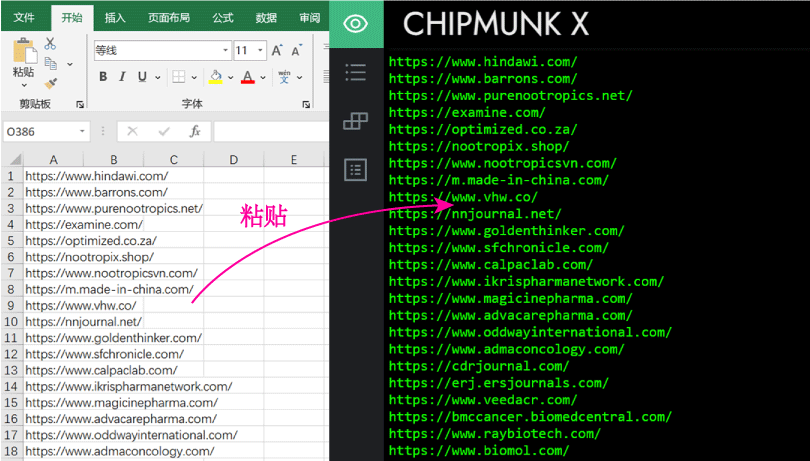Screen dimensions: 810x461
Task: Click the formula bar confirm checkmark icon
Action: point(164,131)
